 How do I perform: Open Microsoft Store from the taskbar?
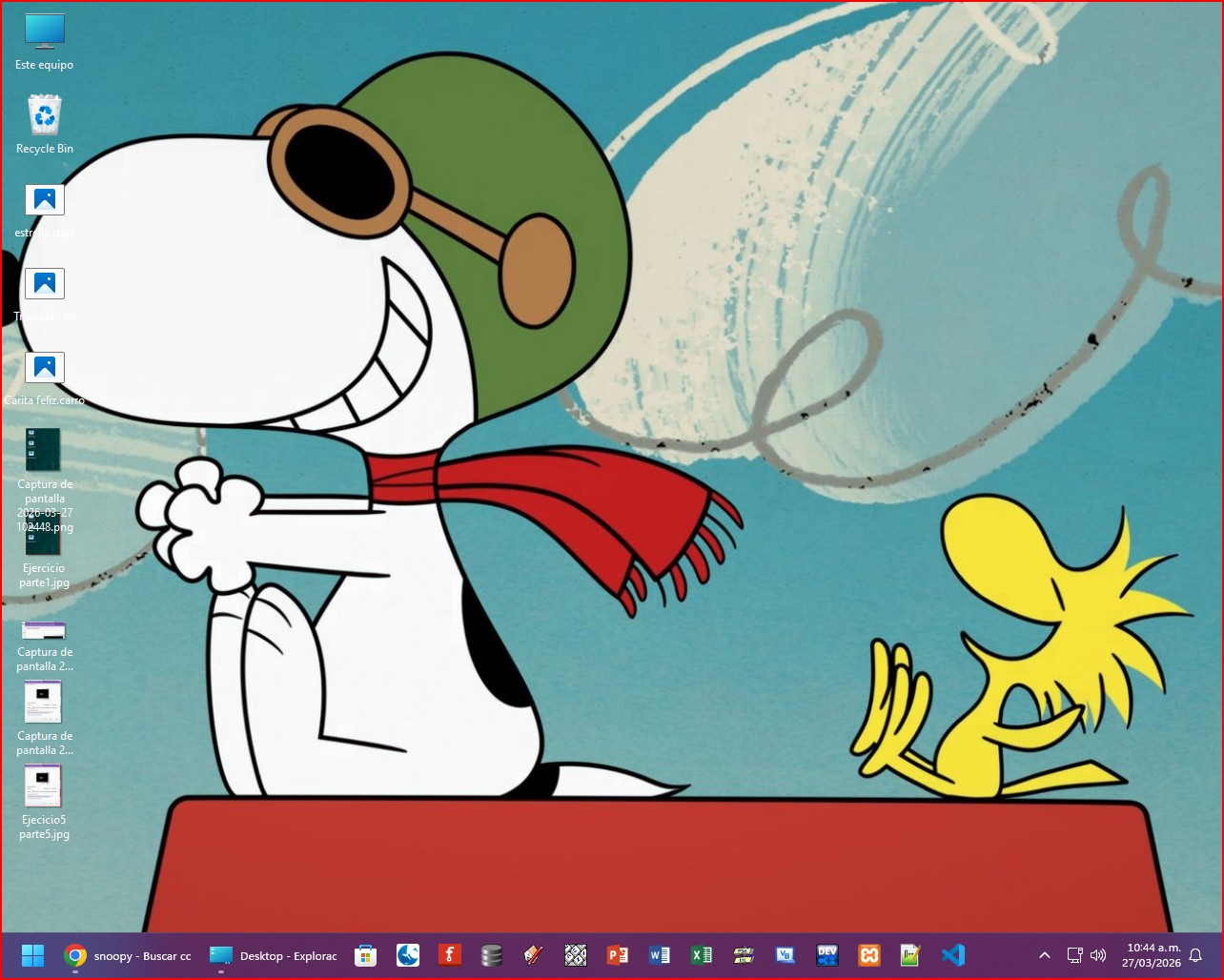click(x=365, y=955)
